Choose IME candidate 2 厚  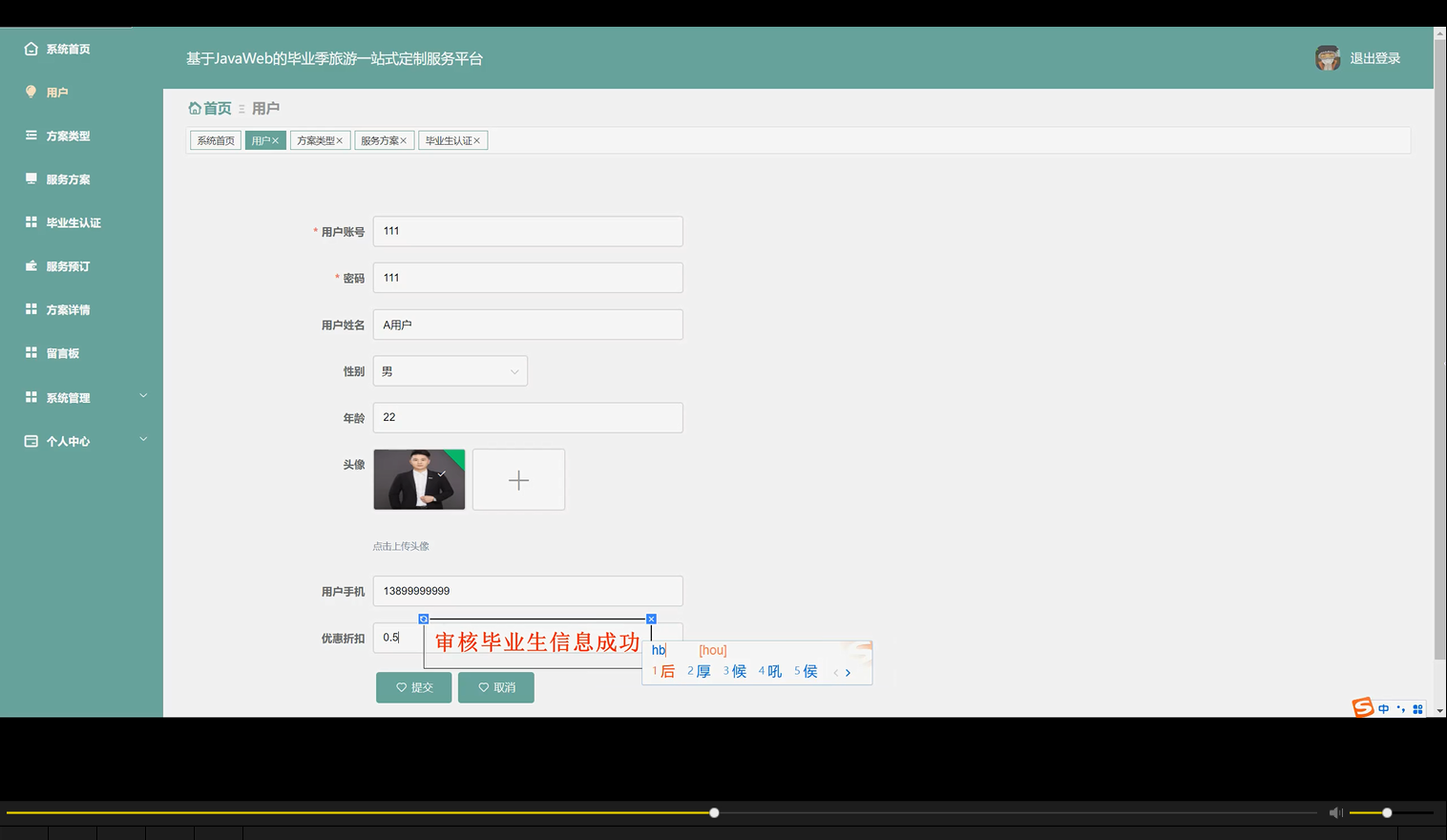[x=700, y=672]
